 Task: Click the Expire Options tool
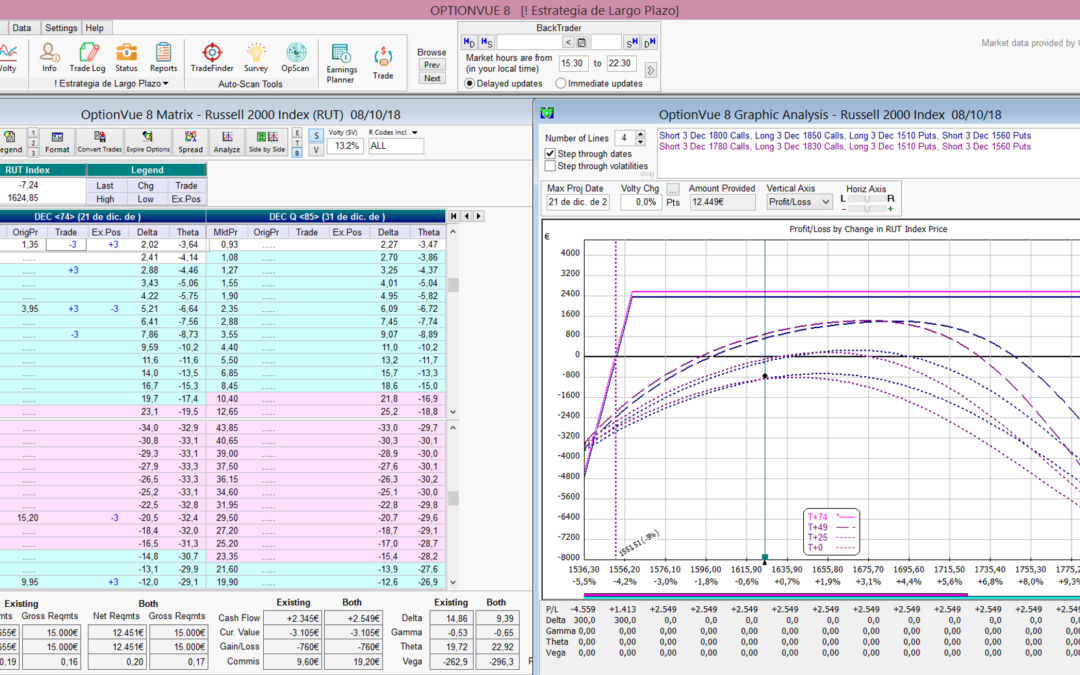tap(147, 142)
